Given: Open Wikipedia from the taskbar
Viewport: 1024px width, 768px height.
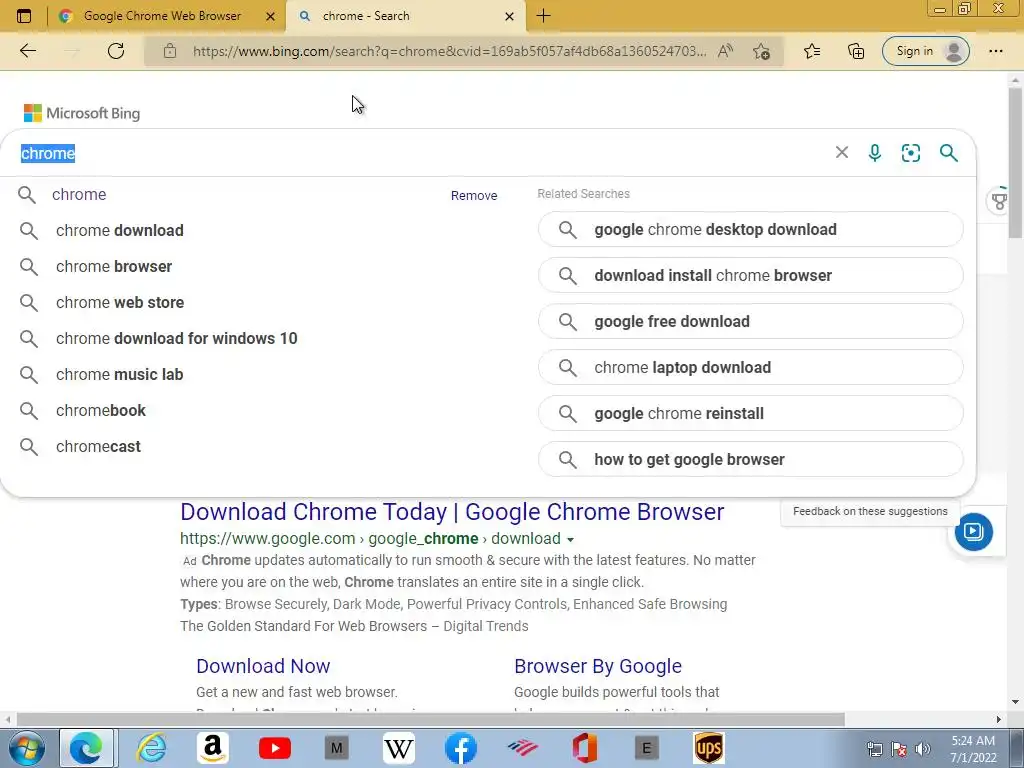Looking at the screenshot, I should point(398,748).
